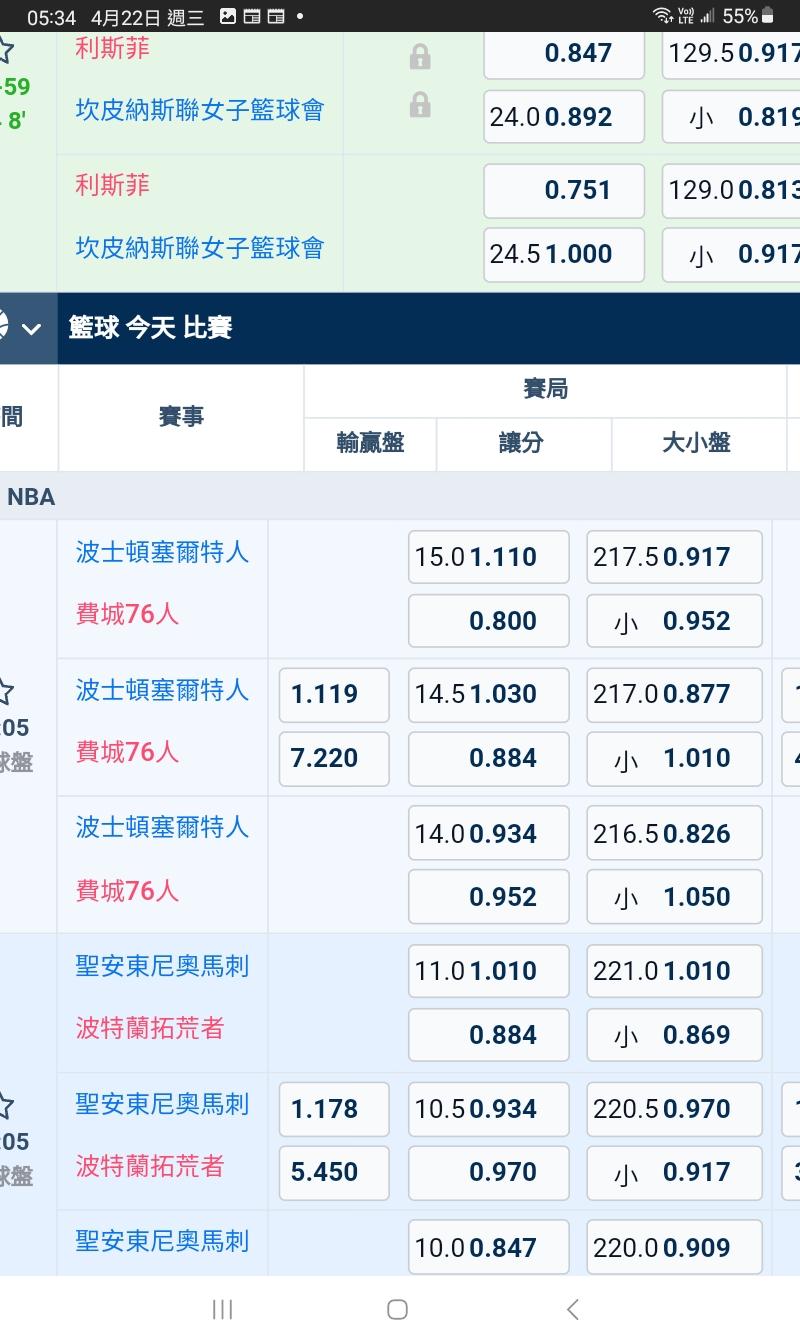This screenshot has height=1340, width=800.
Task: Select under odds 小 0.869
Action: point(675,1035)
